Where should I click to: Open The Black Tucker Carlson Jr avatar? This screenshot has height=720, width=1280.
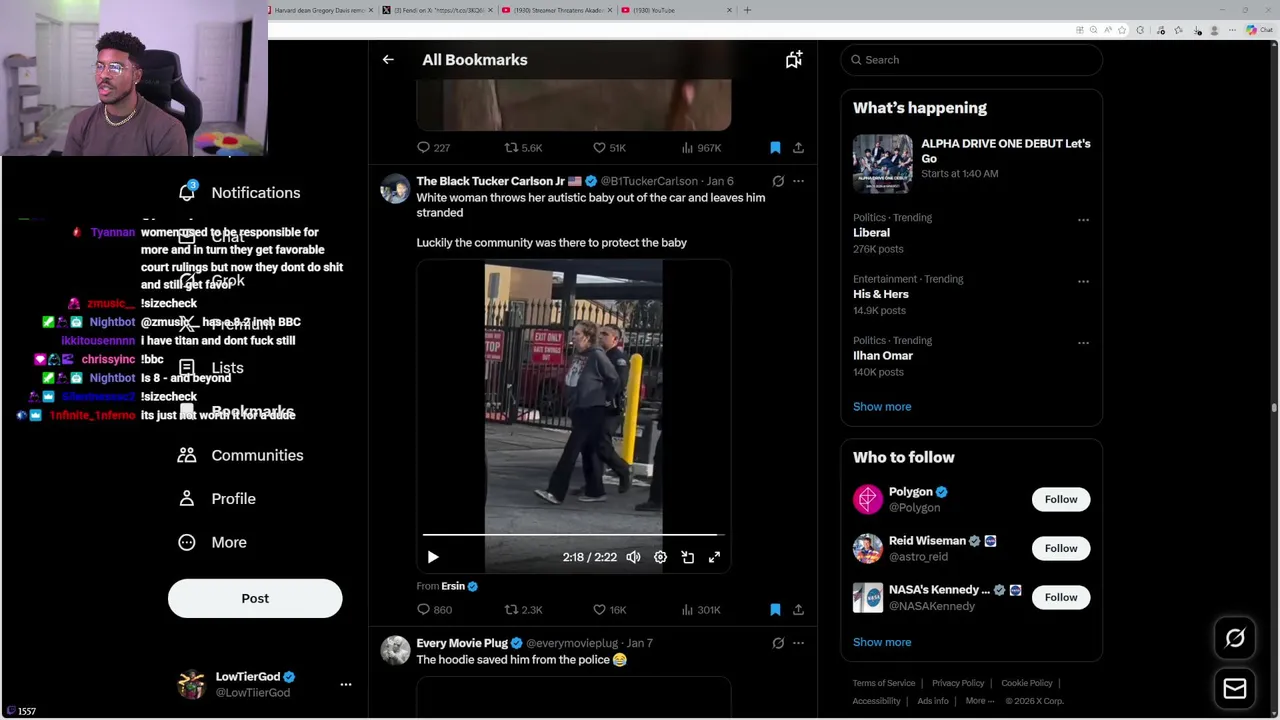pos(395,188)
